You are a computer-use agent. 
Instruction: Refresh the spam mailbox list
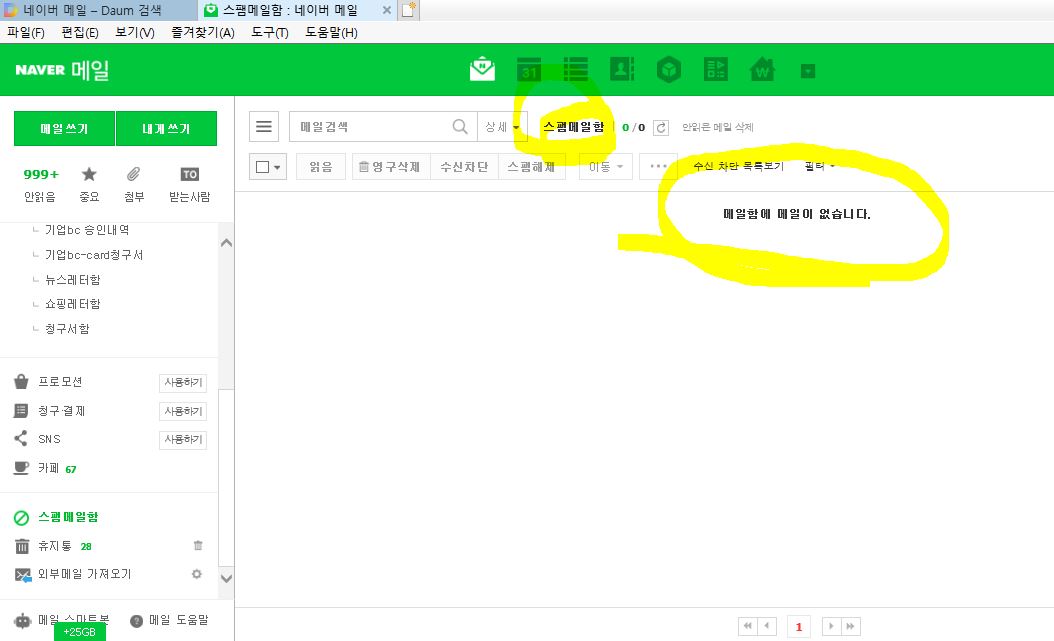point(661,128)
